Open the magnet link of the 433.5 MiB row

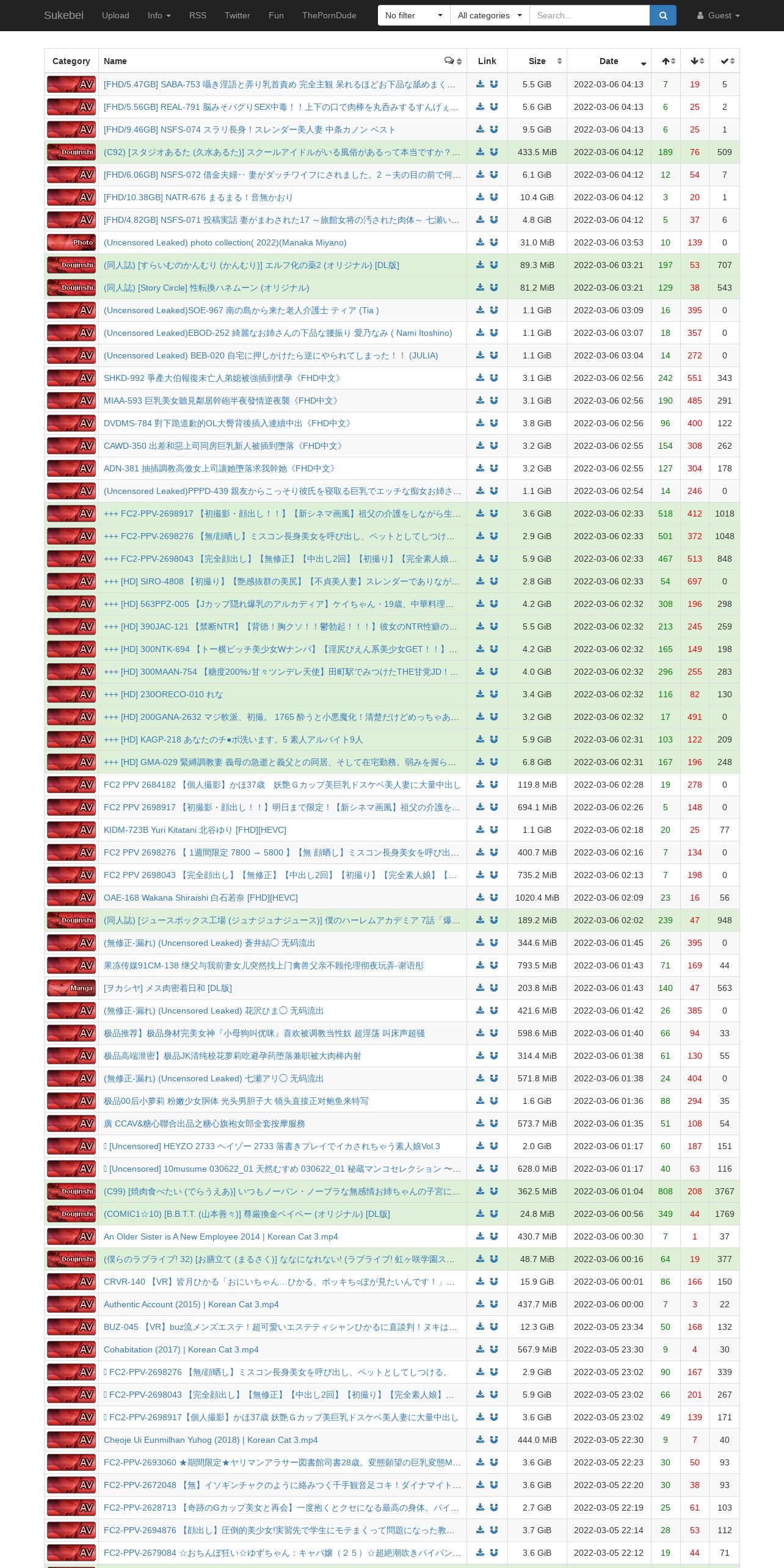coord(494,152)
